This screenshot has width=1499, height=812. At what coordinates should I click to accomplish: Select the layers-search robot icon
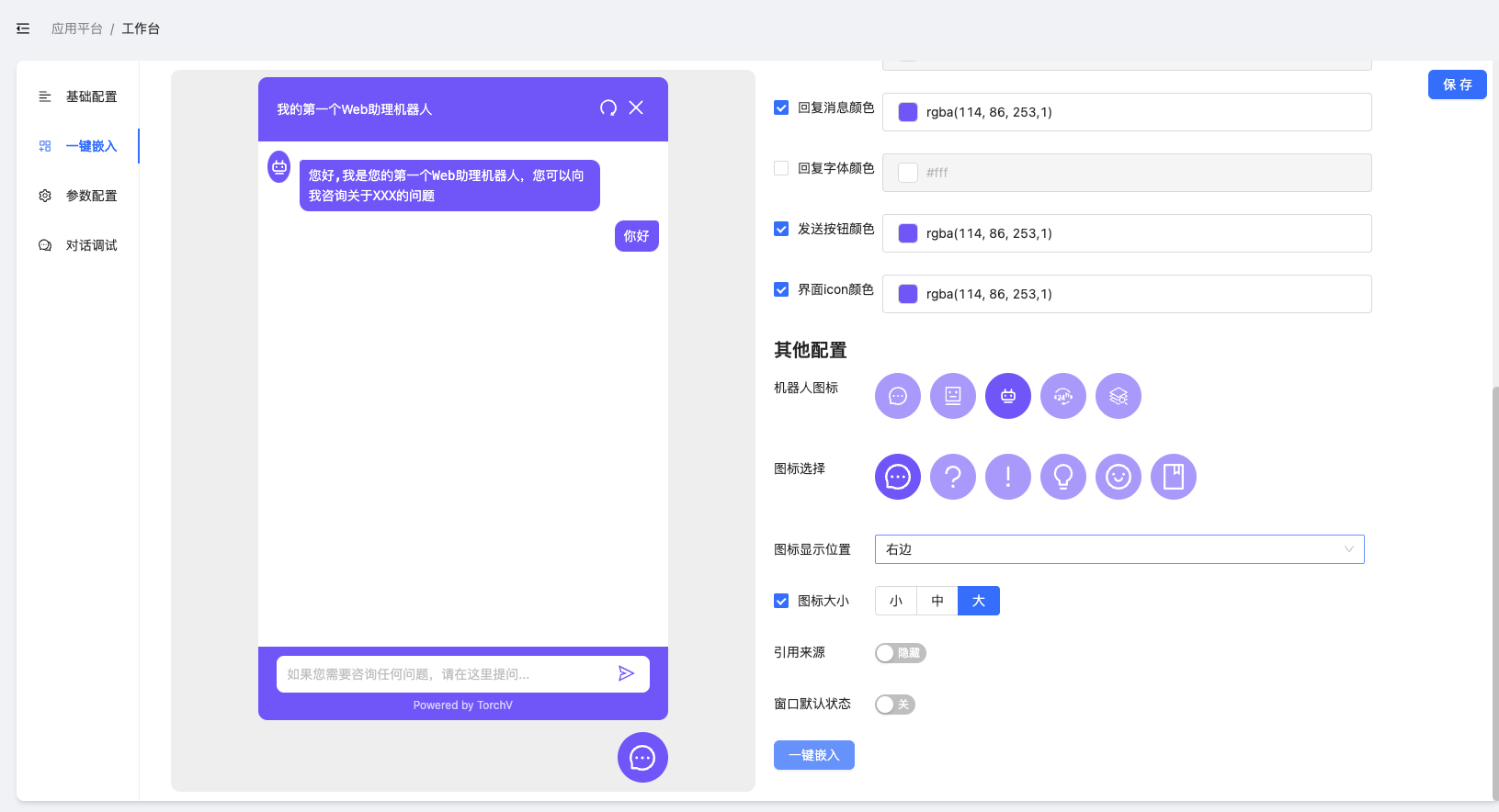click(x=1119, y=396)
